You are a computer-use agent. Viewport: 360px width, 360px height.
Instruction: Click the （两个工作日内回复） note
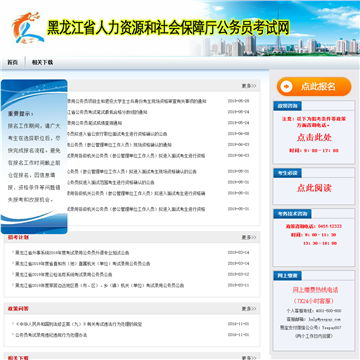tap(314, 336)
